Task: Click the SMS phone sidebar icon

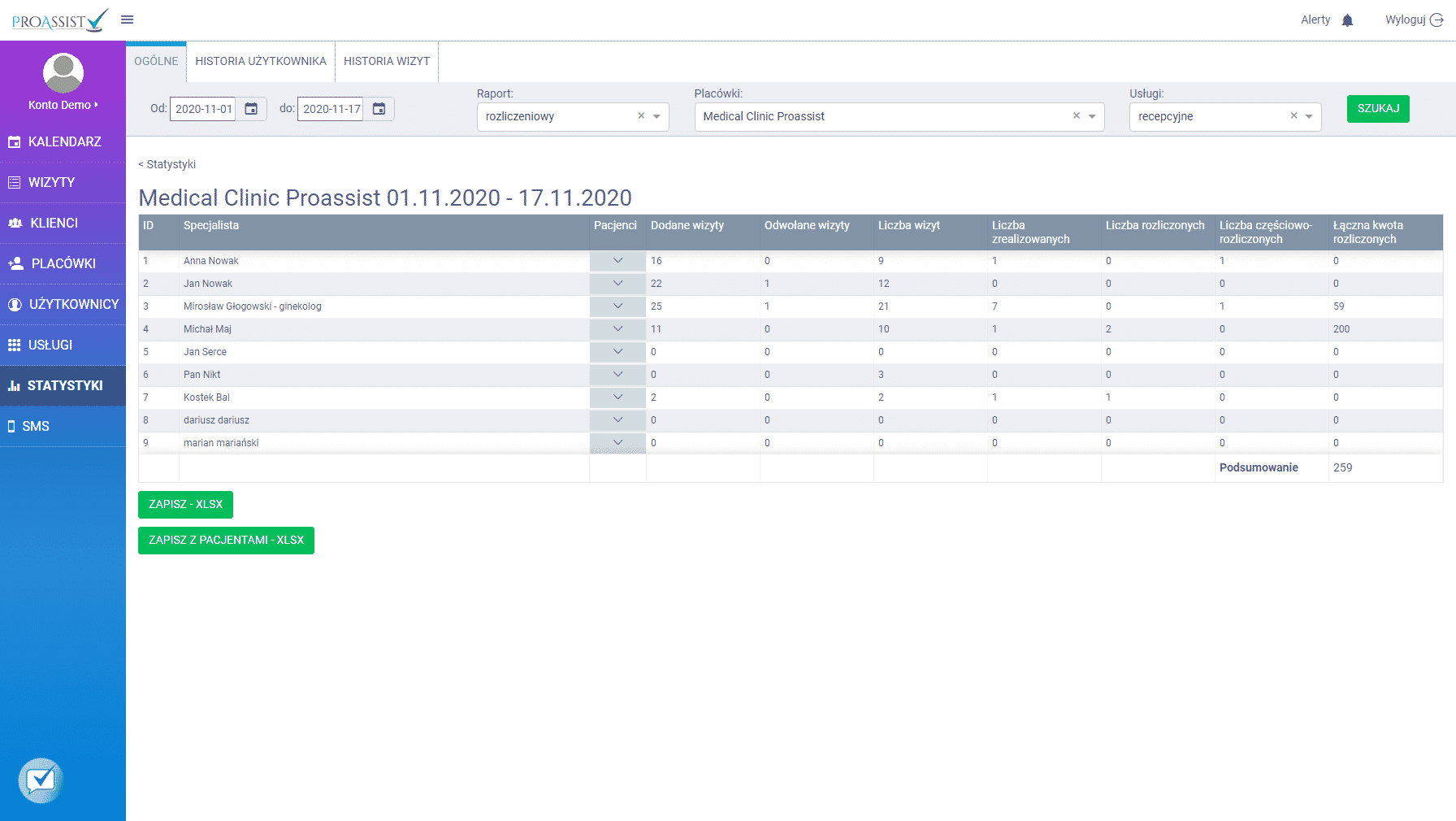Action: pos(11,427)
